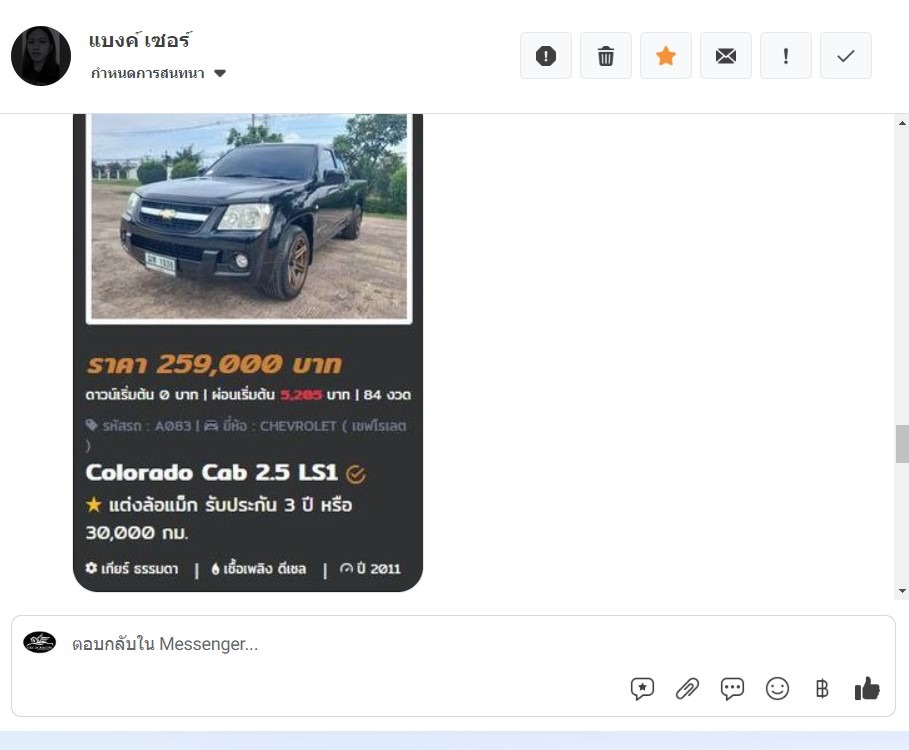
Task: Send a thumbs-up like
Action: click(867, 689)
